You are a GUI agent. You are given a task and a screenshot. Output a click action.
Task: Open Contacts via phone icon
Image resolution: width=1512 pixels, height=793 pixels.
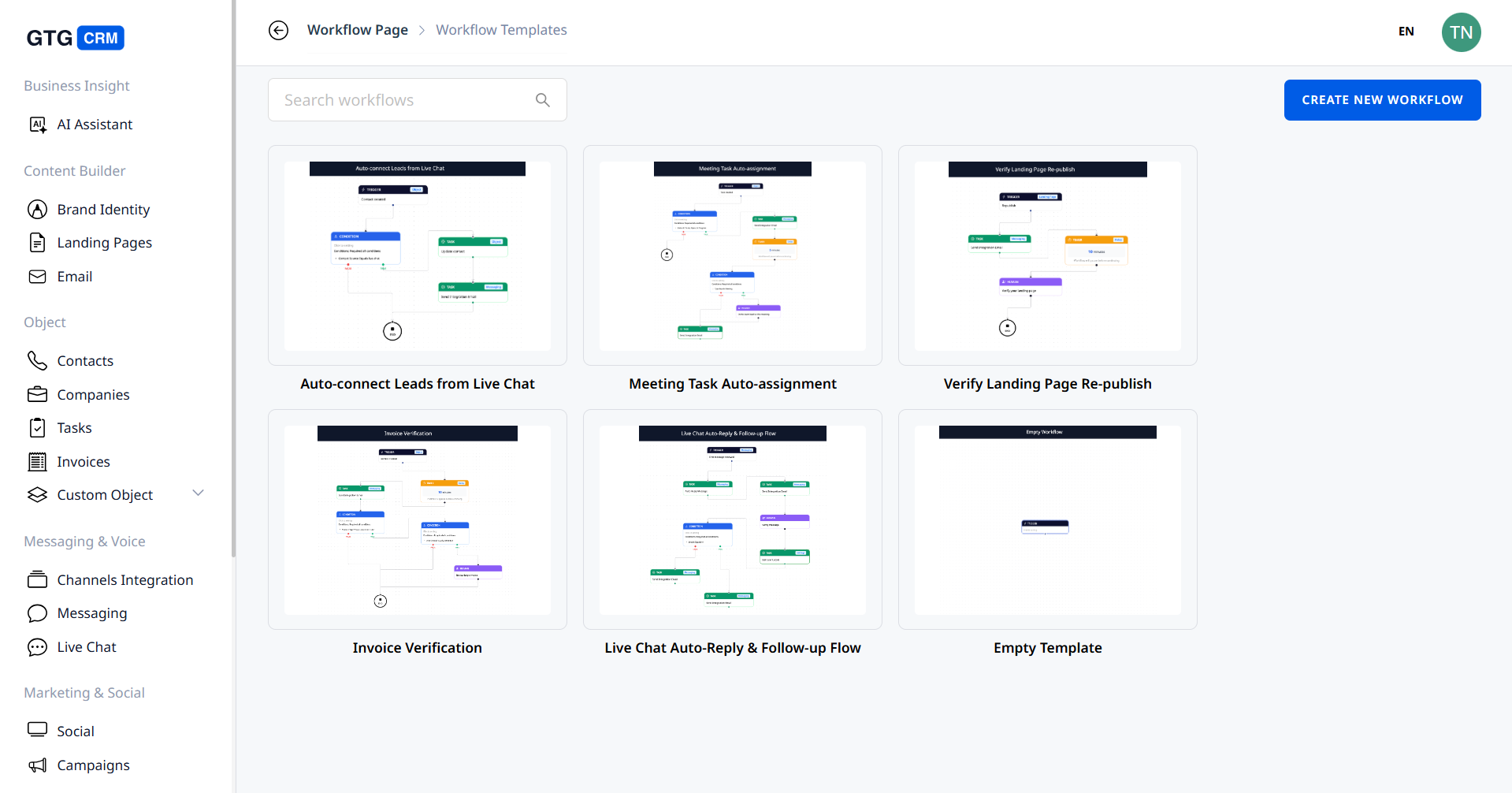(x=37, y=360)
